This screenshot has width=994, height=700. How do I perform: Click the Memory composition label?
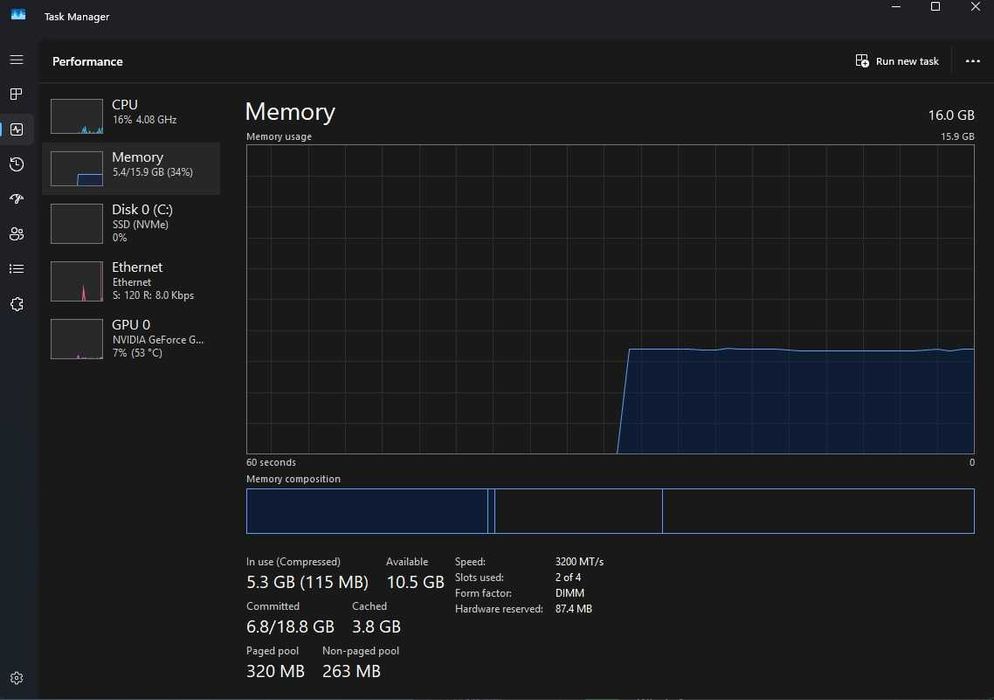[293, 479]
